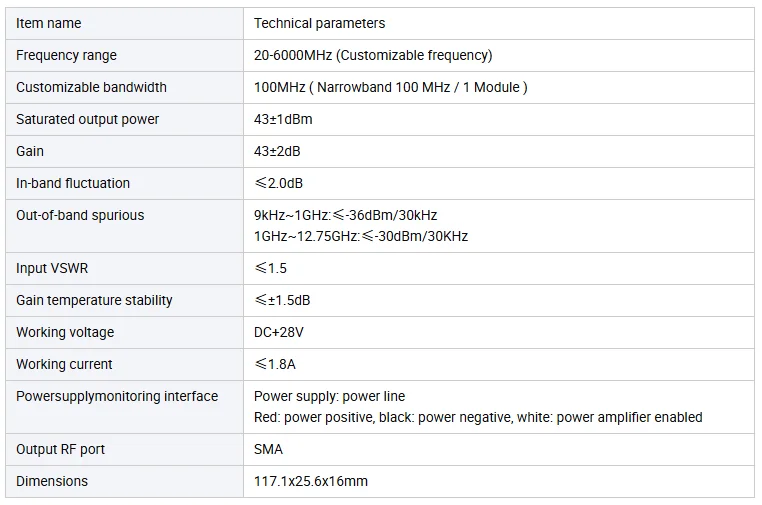Click the 'Powersupplymonitoring interface' label
This screenshot has height=505, width=762.
pyautogui.click(x=117, y=397)
